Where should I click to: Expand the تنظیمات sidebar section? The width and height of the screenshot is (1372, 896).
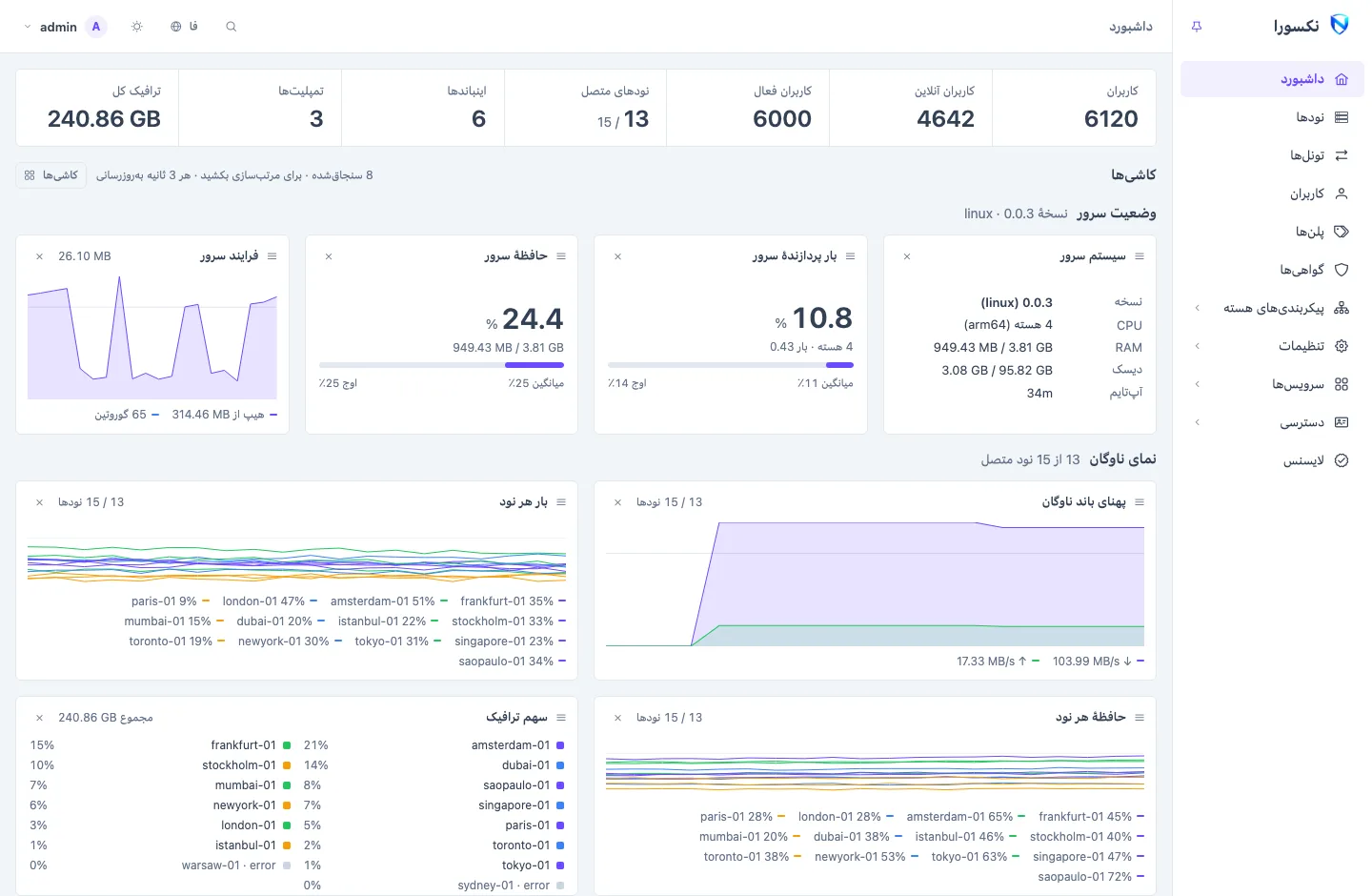[x=1272, y=346]
